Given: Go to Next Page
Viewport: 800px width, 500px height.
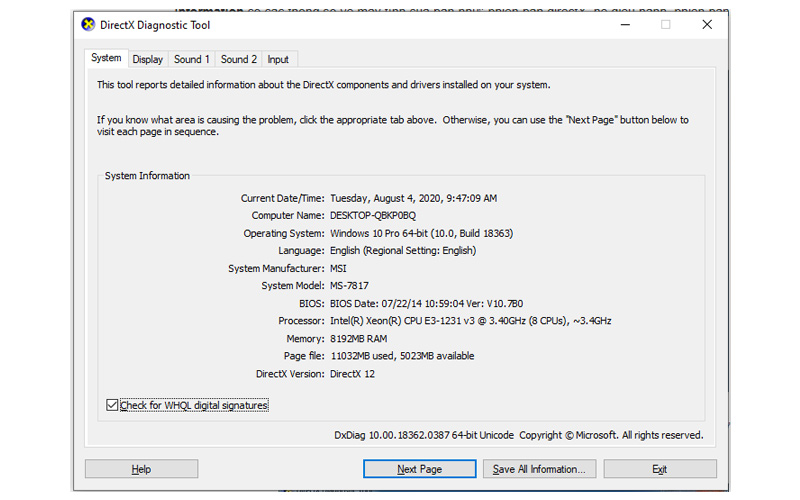Looking at the screenshot, I should click(x=419, y=469).
